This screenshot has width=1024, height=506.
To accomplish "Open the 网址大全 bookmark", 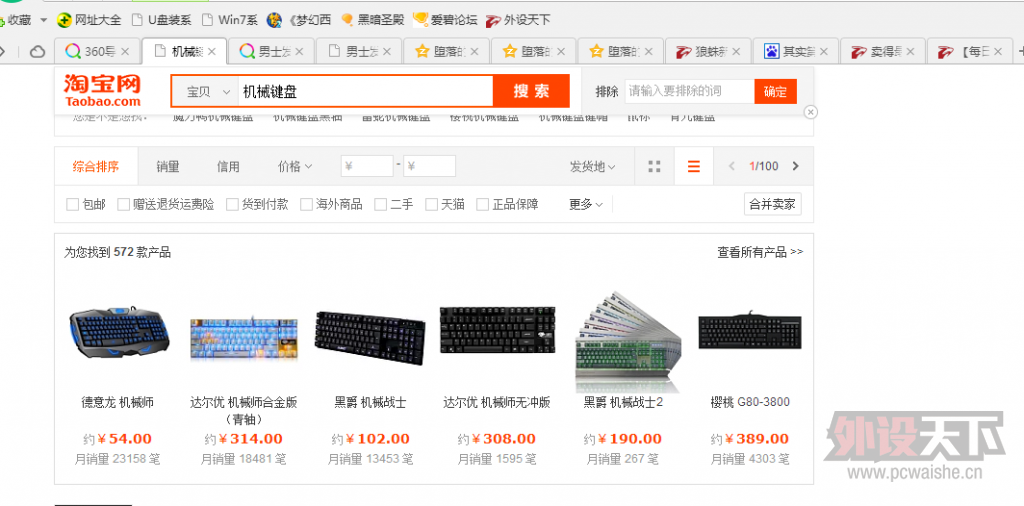I will (x=89, y=20).
